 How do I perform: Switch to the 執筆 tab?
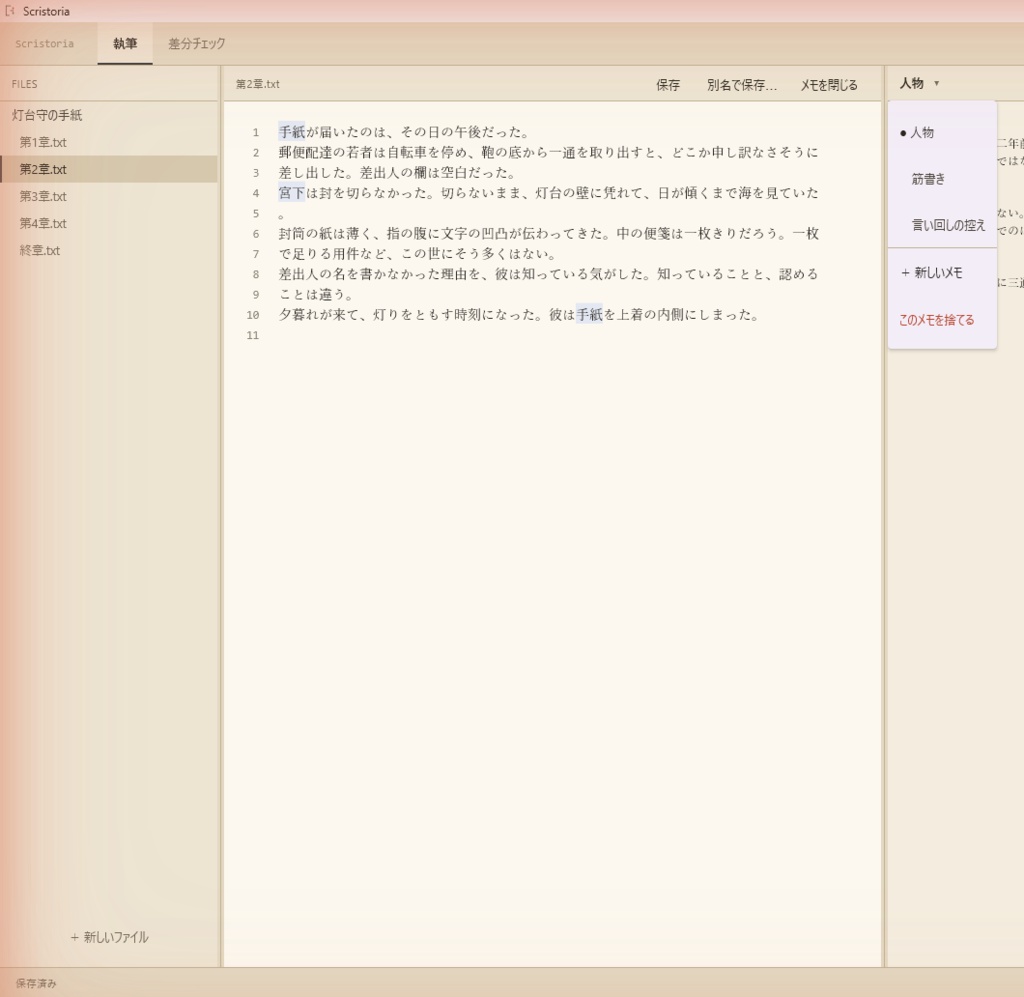[x=125, y=44]
